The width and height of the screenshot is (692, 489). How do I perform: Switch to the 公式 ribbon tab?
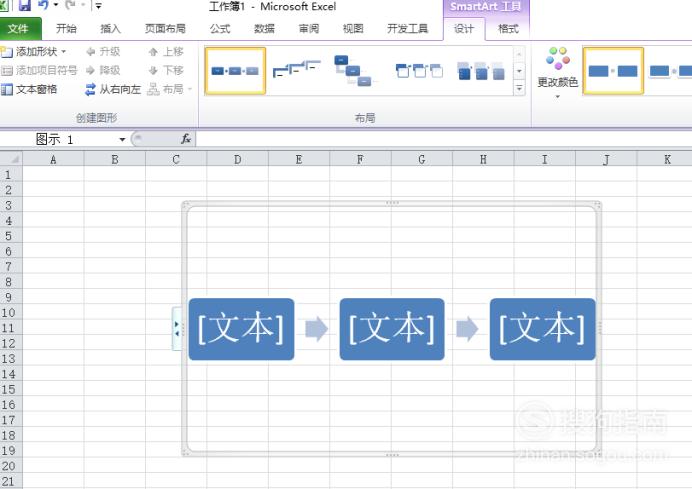(x=220, y=29)
